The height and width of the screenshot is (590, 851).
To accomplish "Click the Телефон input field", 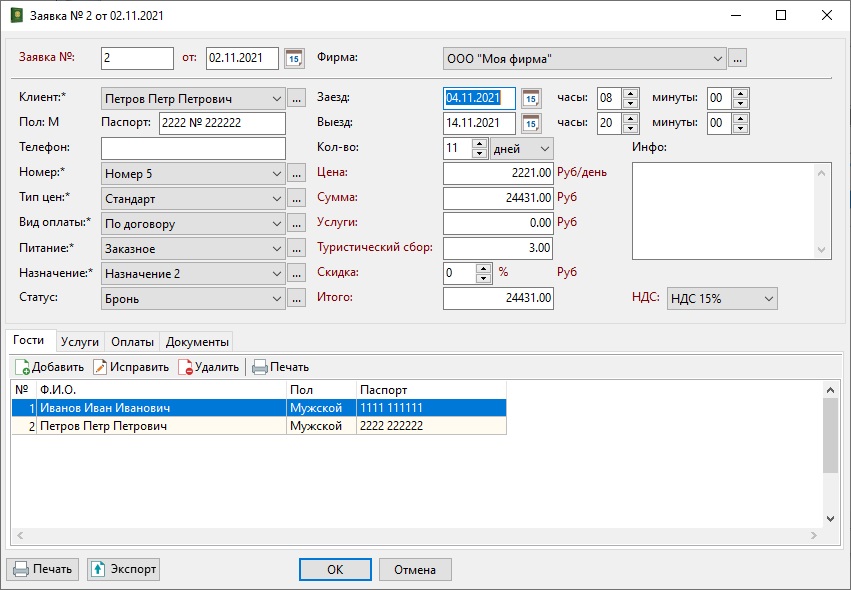I will (x=193, y=148).
